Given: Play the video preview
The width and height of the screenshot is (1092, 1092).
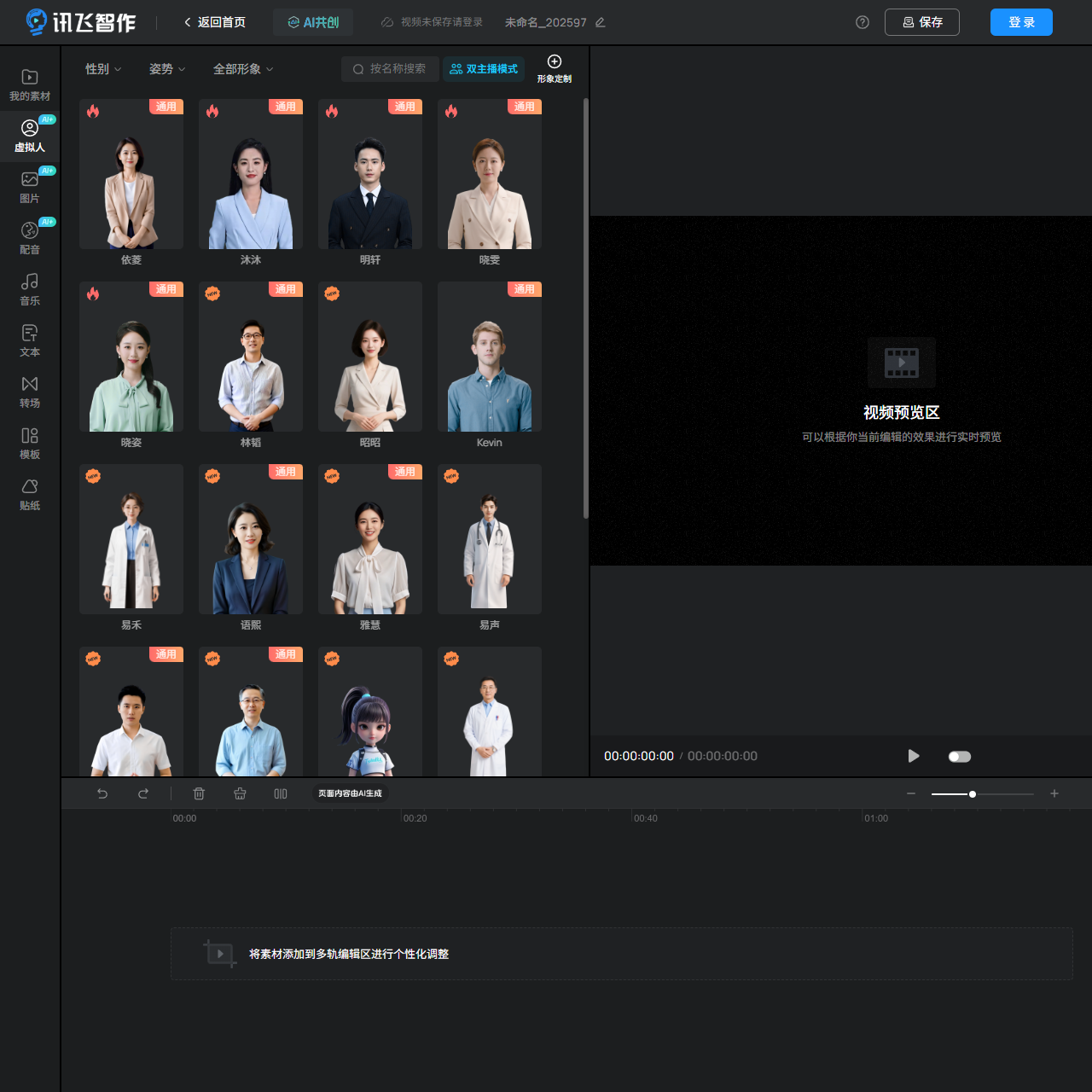Looking at the screenshot, I should pos(914,756).
